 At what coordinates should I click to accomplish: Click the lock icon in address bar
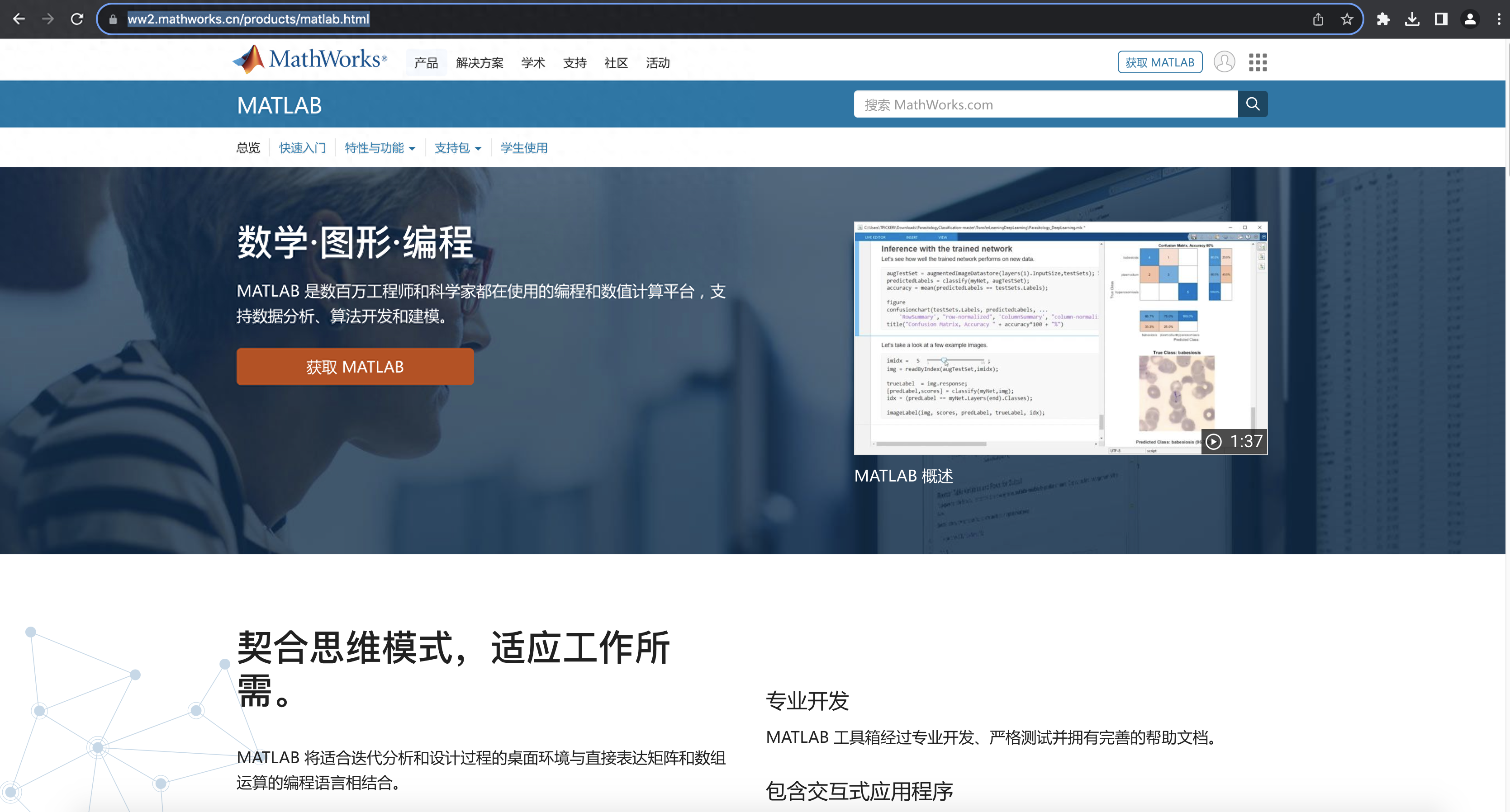[x=113, y=19]
